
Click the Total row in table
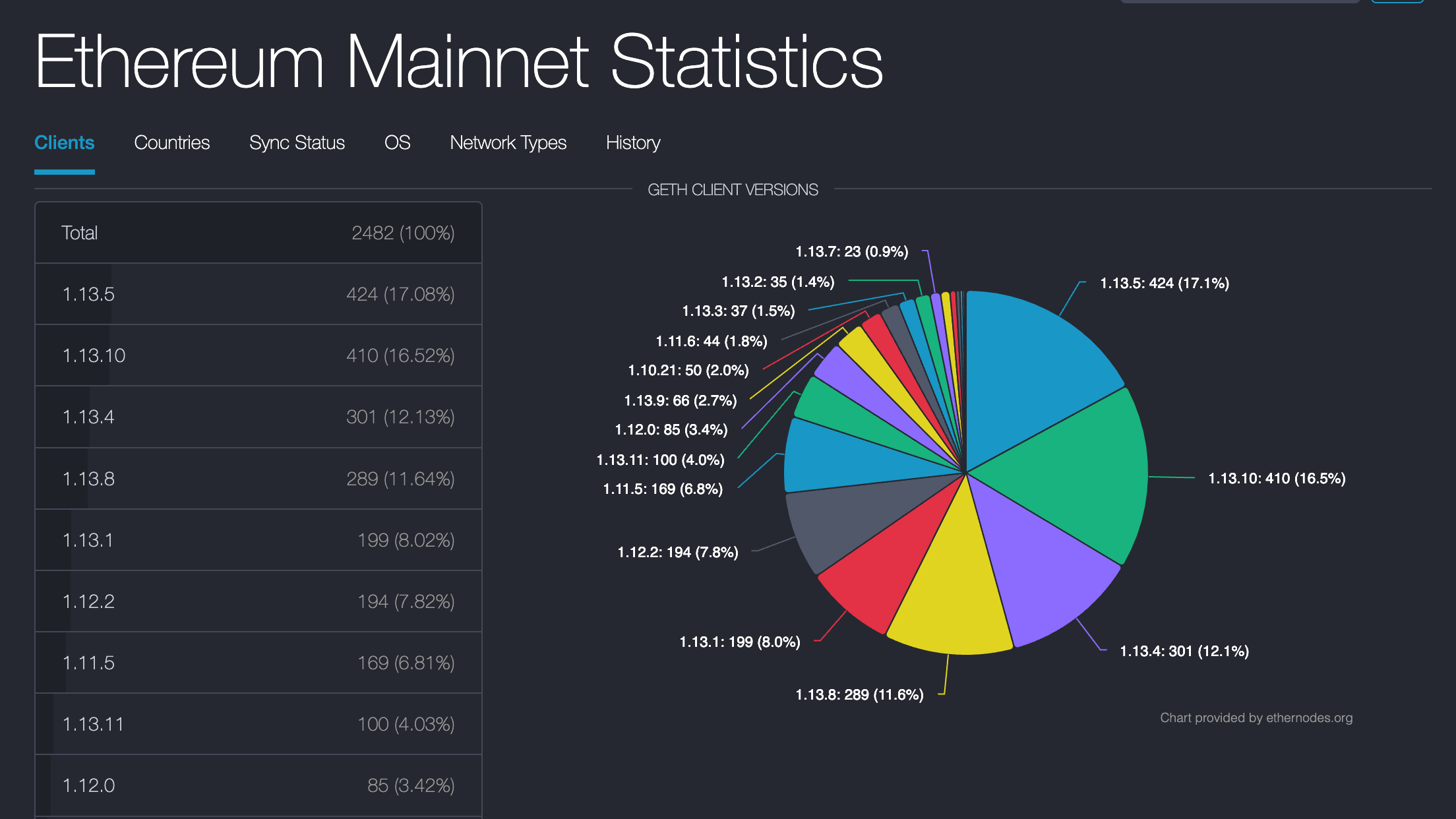258,233
